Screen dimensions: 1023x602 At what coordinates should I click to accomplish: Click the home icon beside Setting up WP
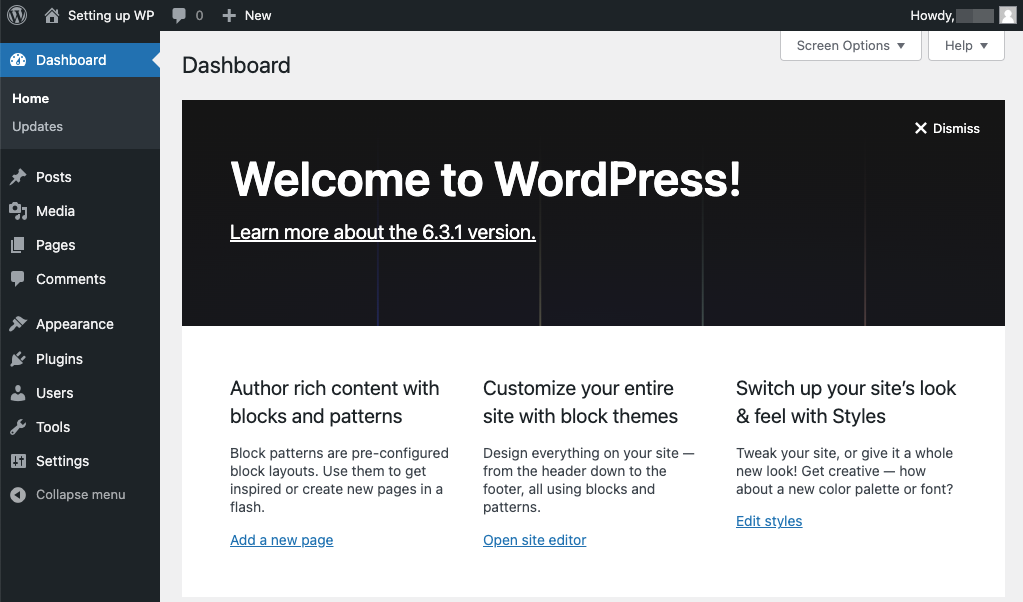(52, 15)
